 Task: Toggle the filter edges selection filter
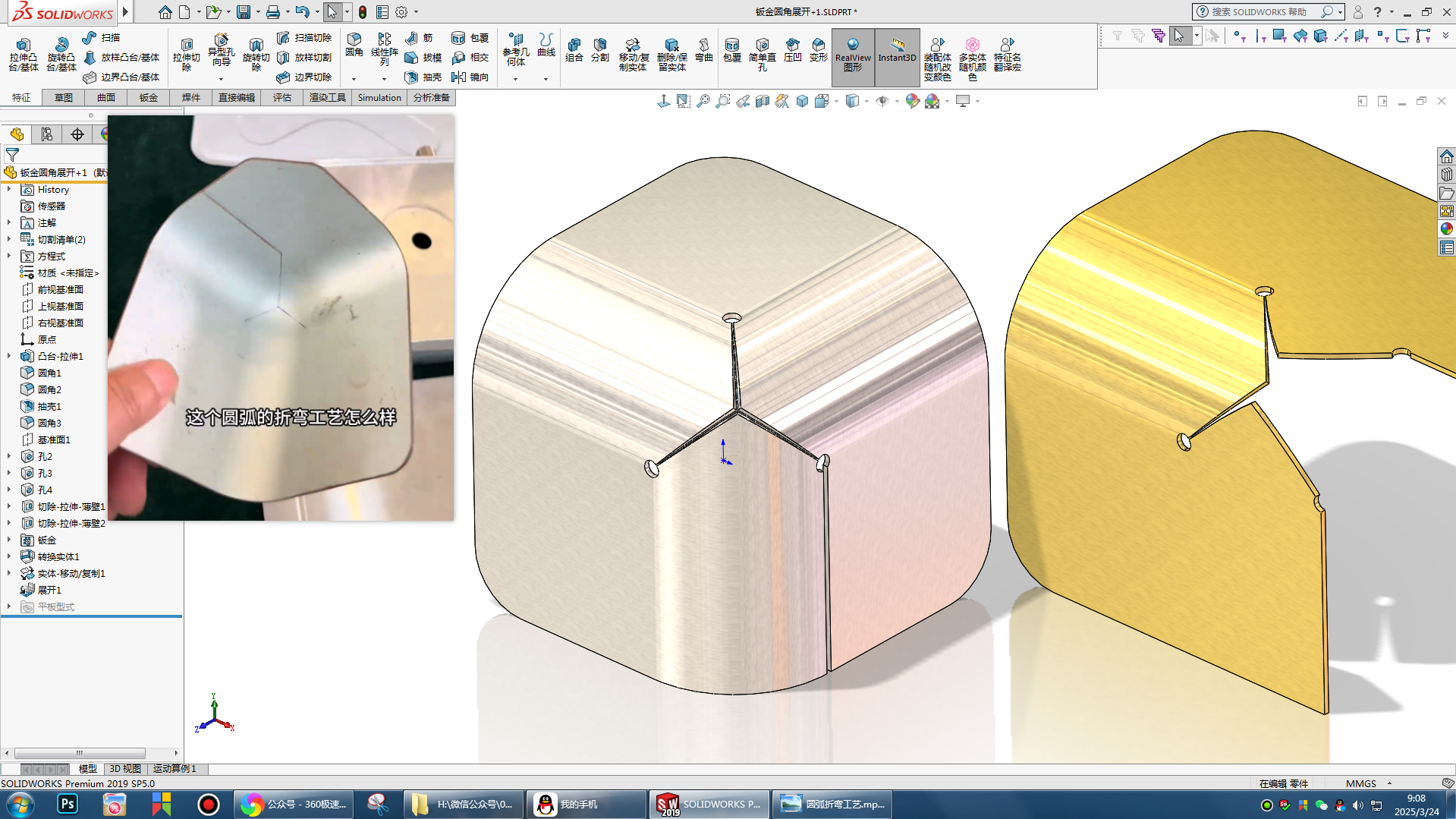1259,36
